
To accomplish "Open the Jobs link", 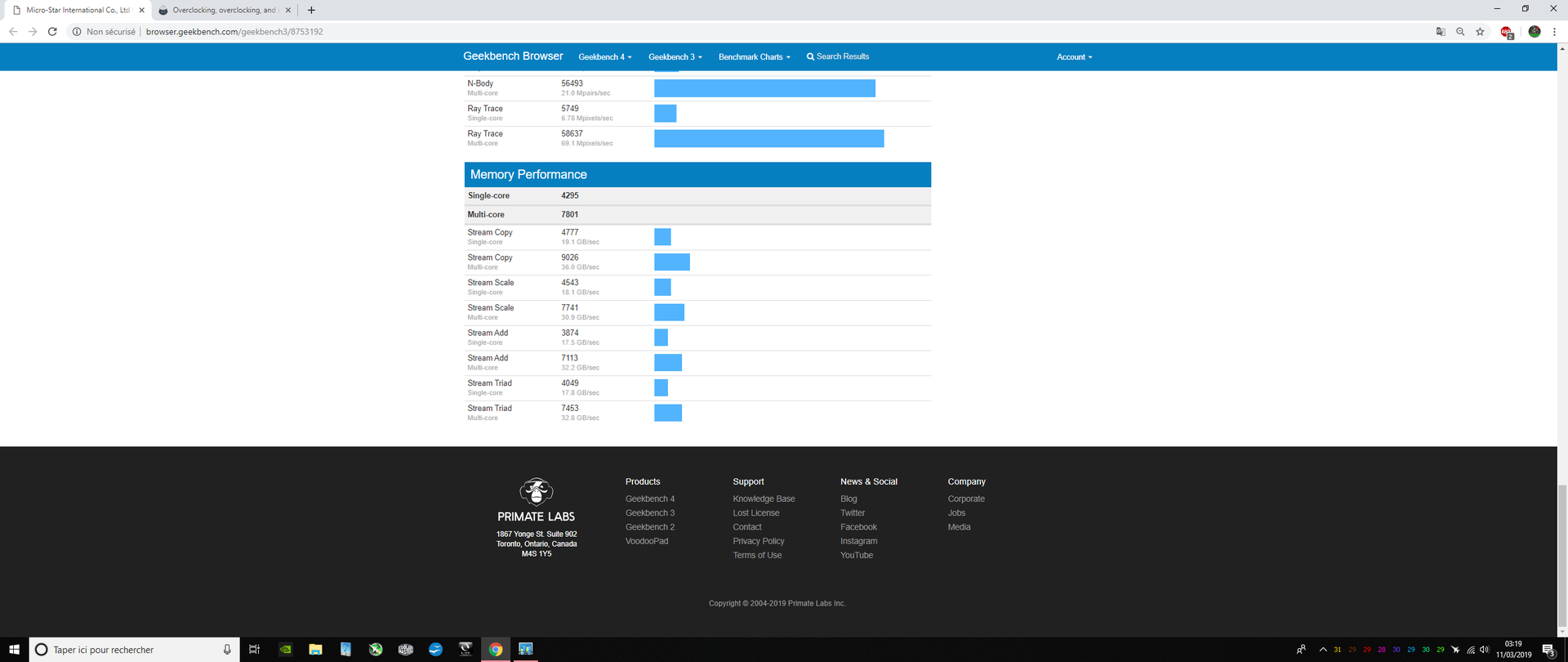I will [x=956, y=513].
